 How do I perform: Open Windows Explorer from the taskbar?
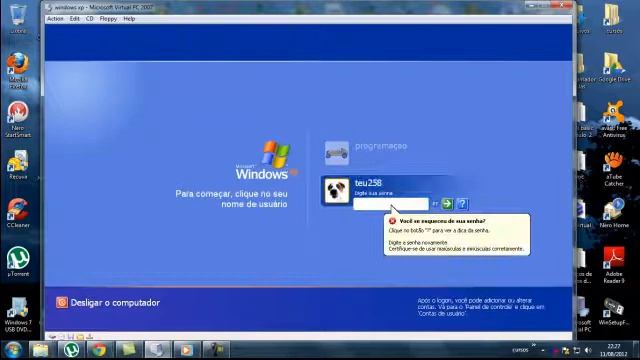pos(41,350)
